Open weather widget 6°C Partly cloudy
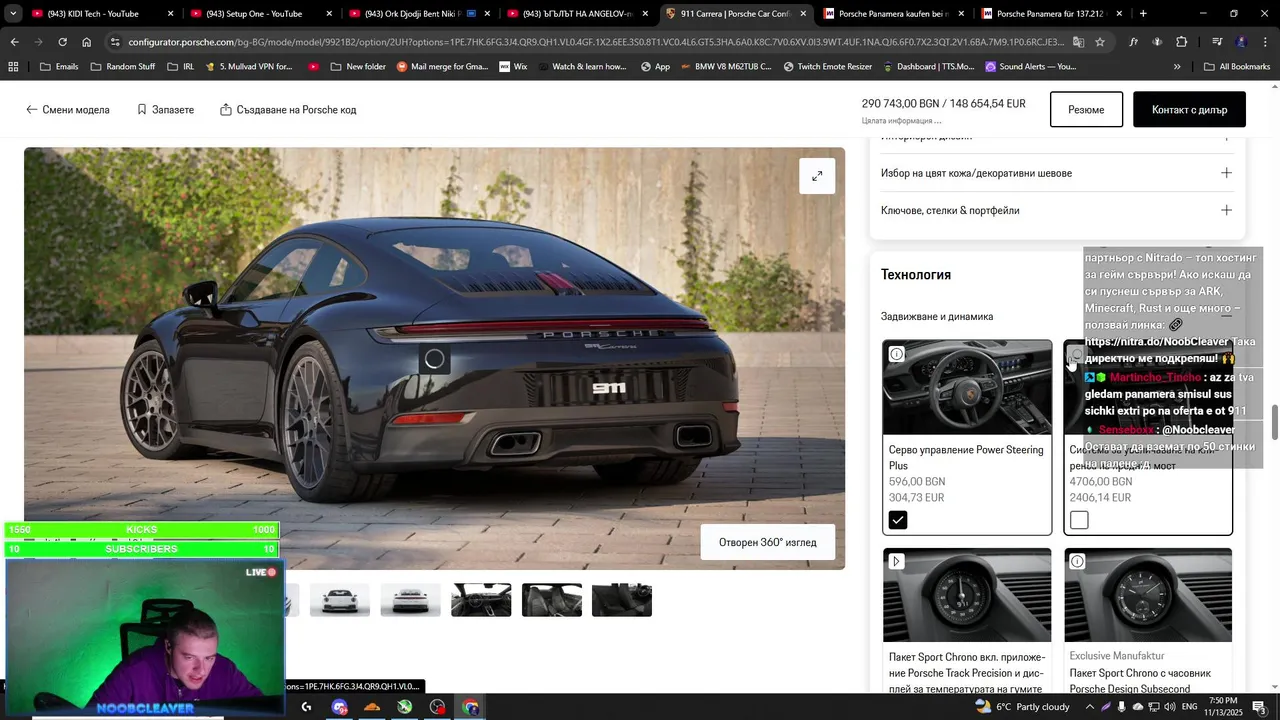 pos(1023,707)
